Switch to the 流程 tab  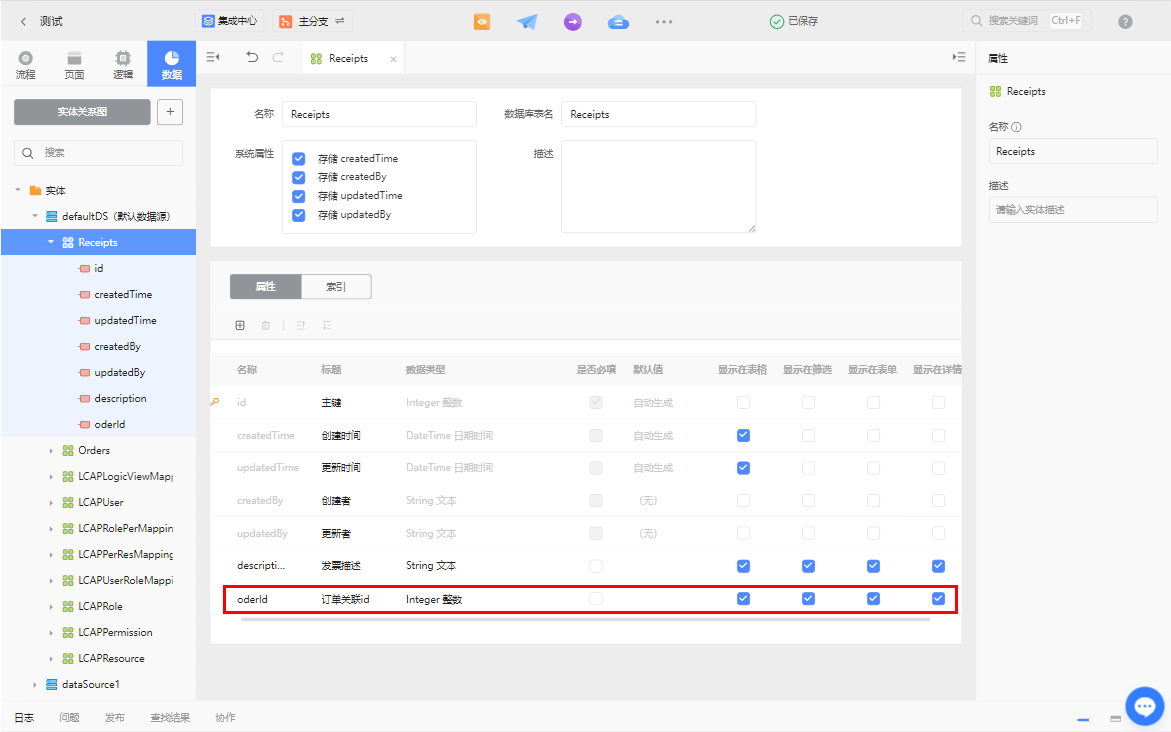click(x=25, y=65)
